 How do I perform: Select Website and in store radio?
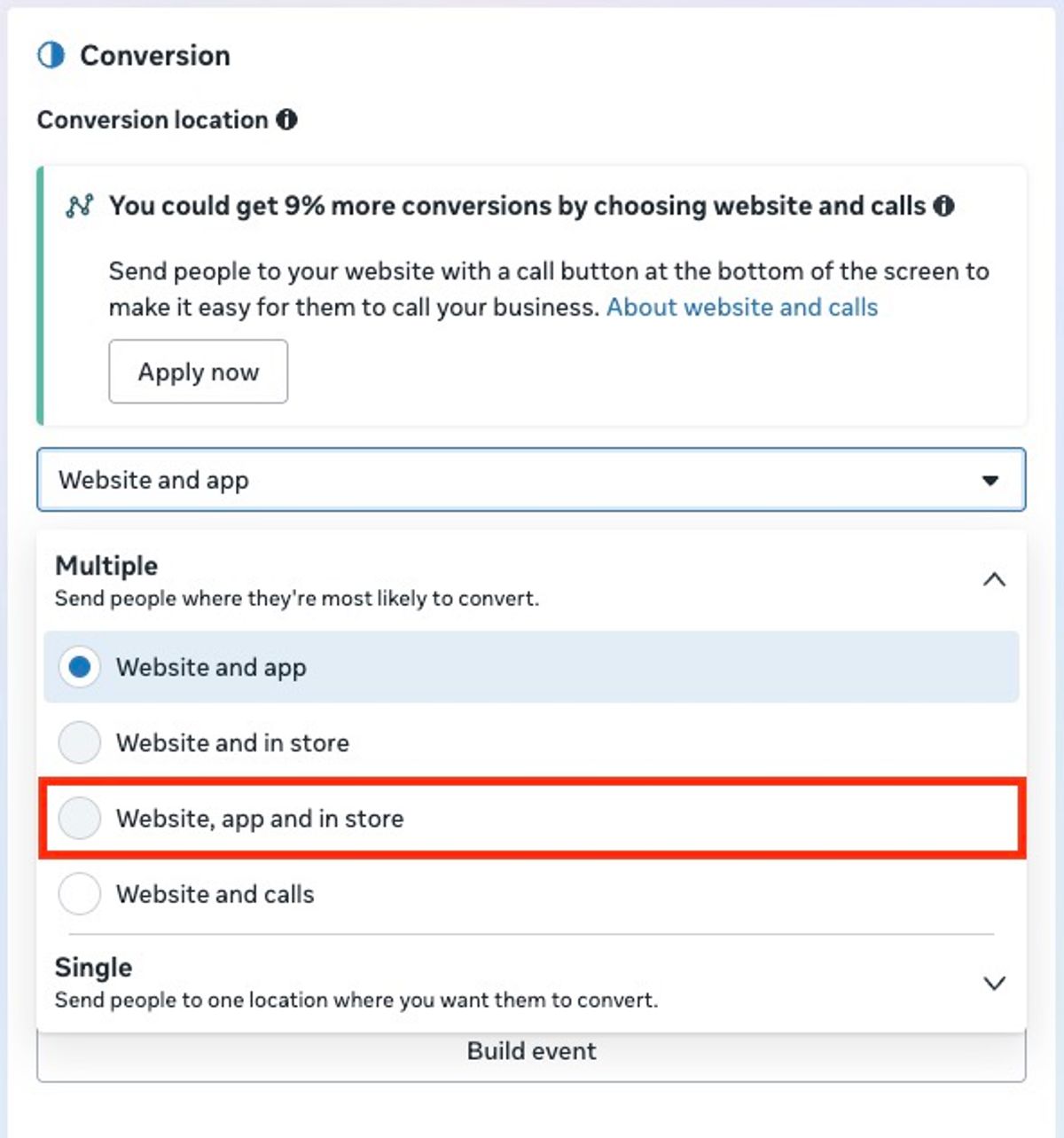80,742
